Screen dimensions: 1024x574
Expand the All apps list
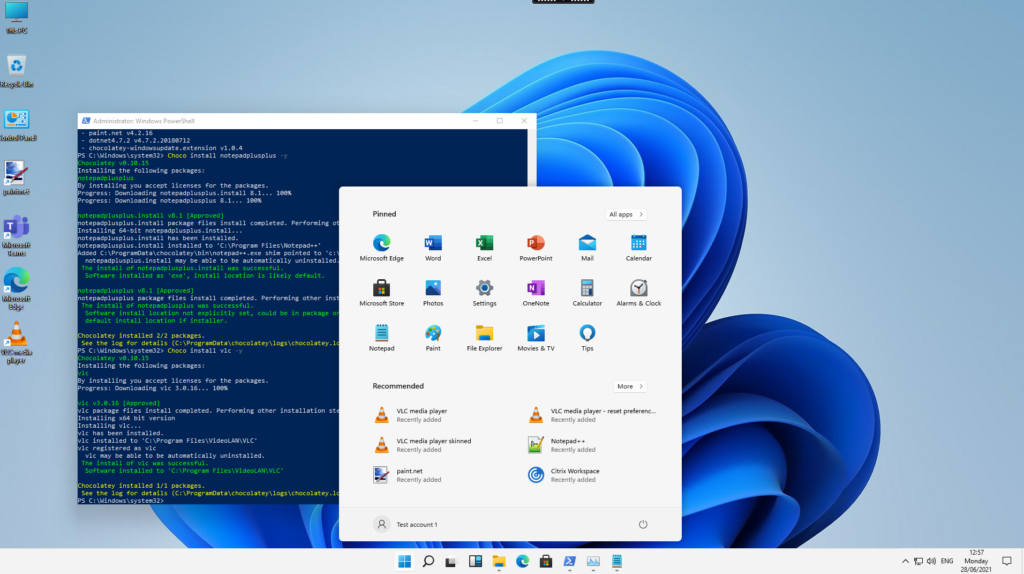point(626,214)
